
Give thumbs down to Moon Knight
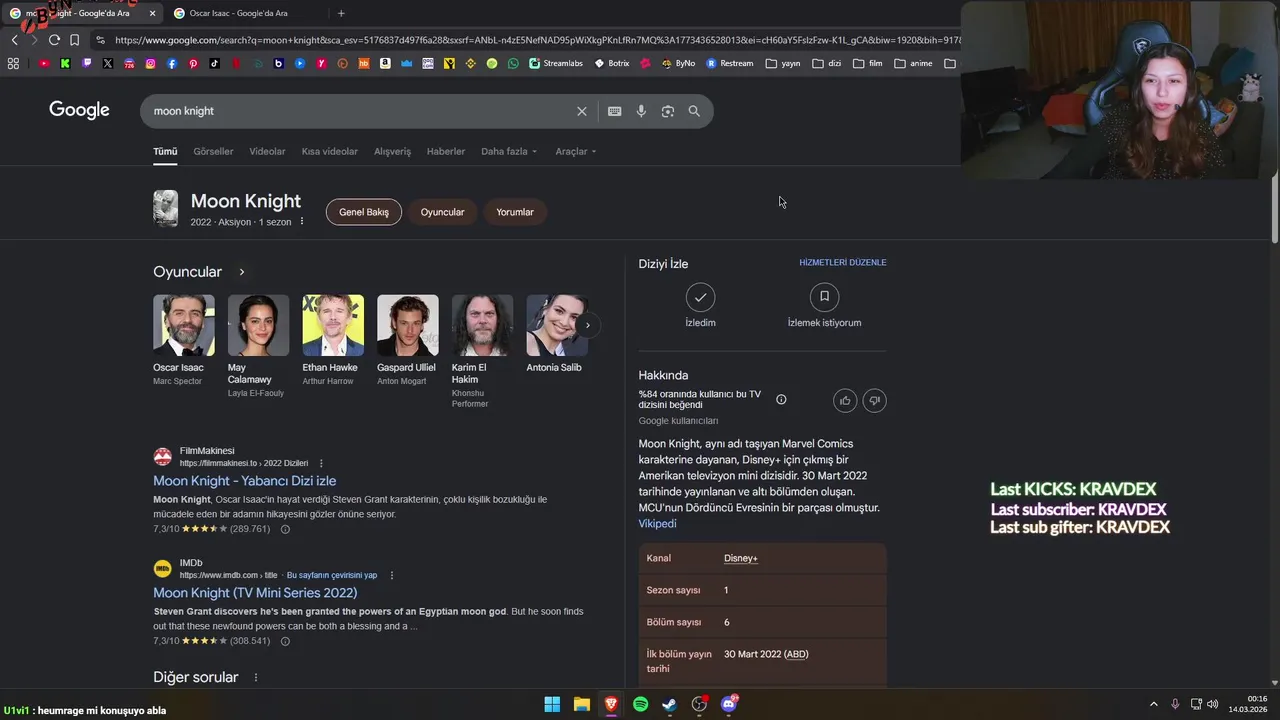click(874, 401)
